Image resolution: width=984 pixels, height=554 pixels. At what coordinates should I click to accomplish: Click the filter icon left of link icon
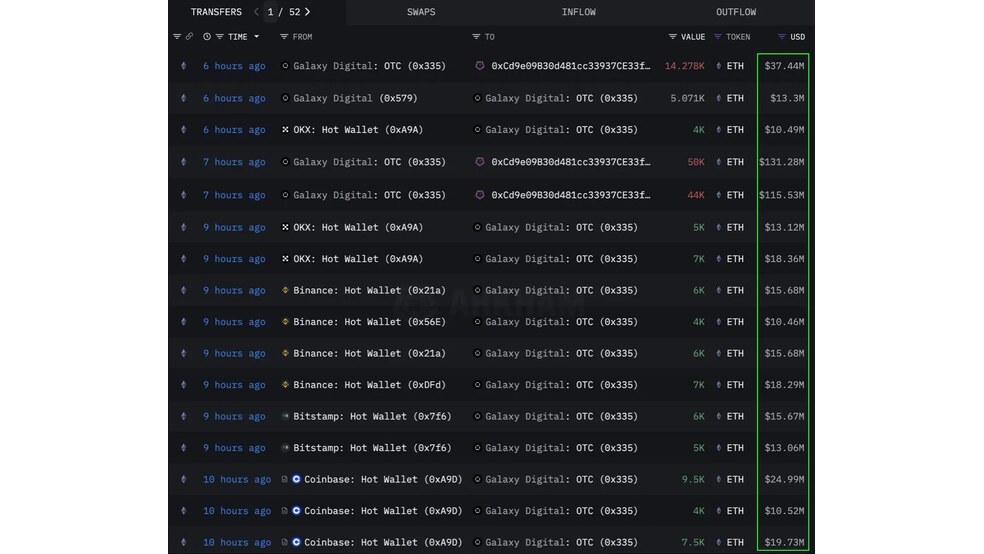pos(177,37)
